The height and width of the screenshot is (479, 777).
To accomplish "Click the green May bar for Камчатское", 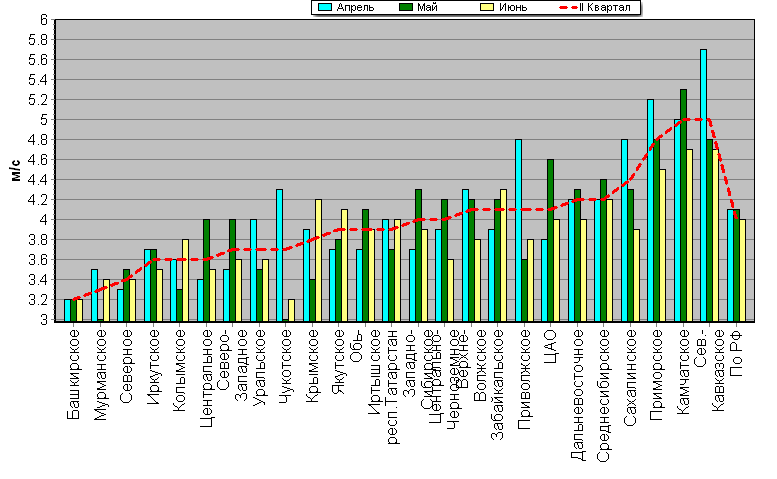I will [x=683, y=205].
